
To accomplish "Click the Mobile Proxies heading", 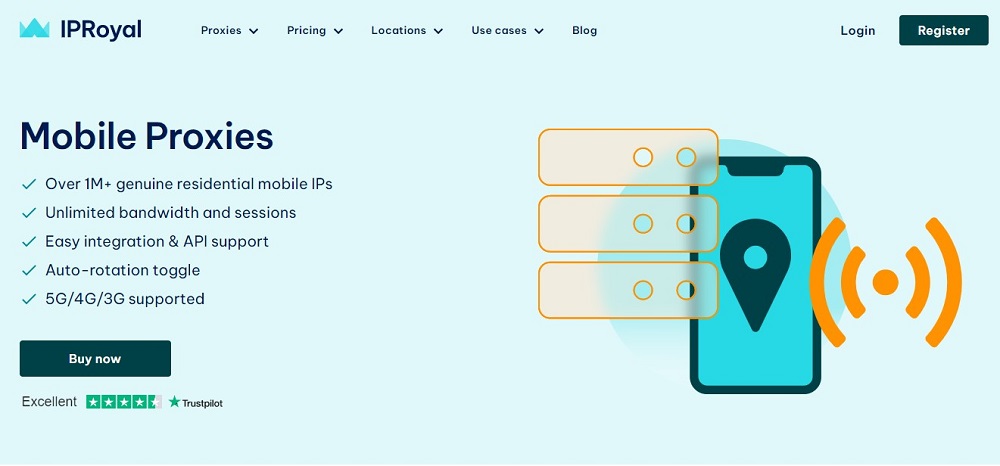I will 147,136.
